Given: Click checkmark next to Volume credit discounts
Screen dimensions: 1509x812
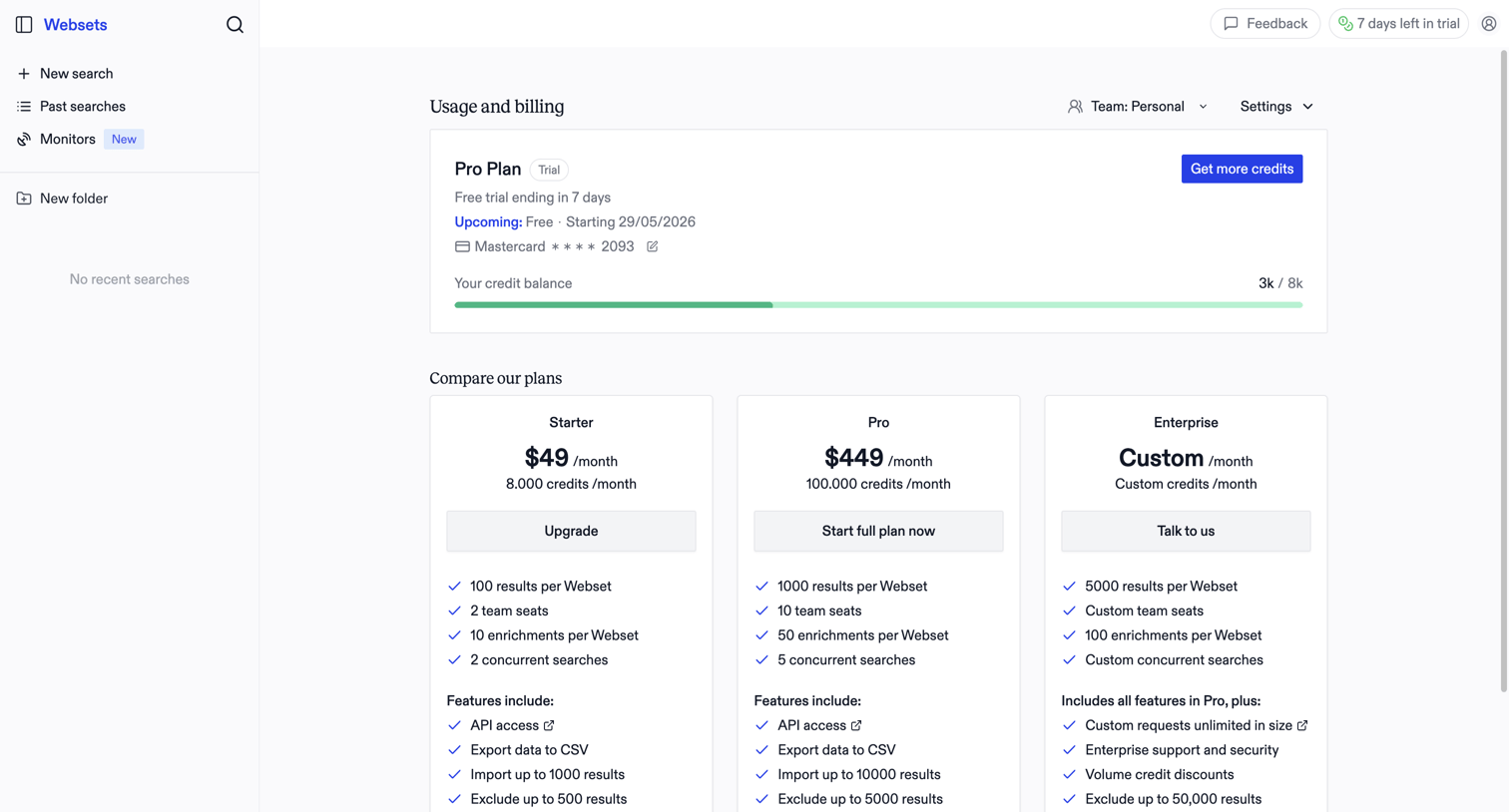Looking at the screenshot, I should pos(1069,774).
